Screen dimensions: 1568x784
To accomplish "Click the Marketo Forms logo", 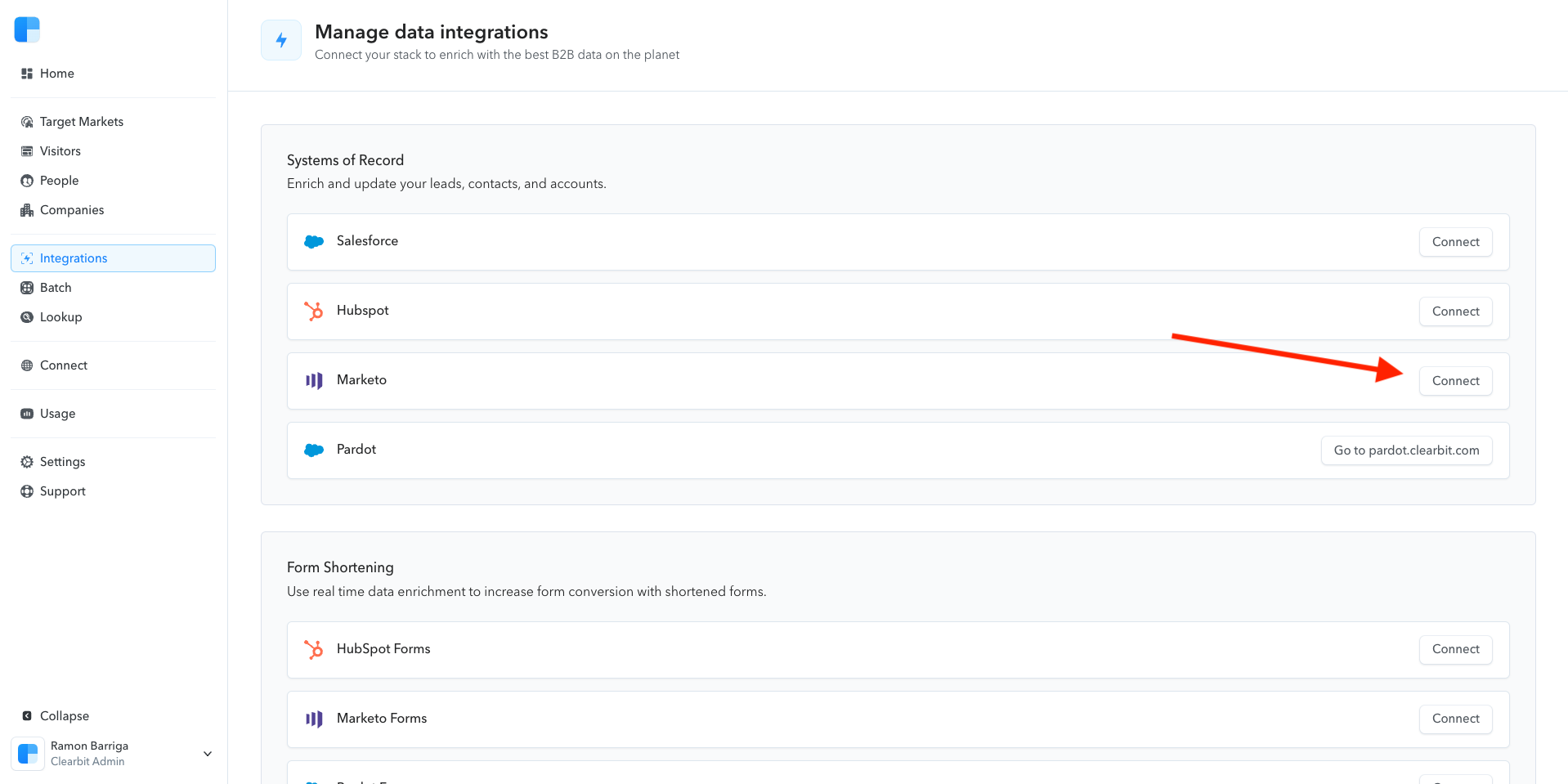I will [x=314, y=719].
